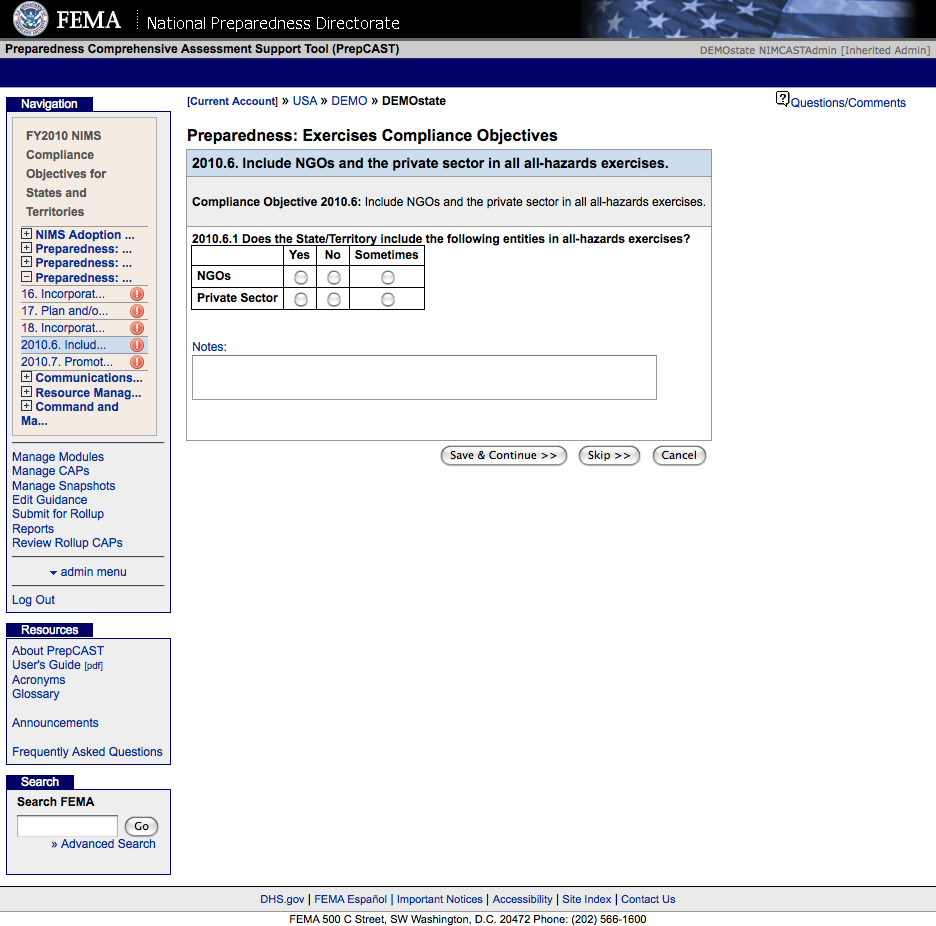Open 18. Incorporat... navigation item

point(63,328)
